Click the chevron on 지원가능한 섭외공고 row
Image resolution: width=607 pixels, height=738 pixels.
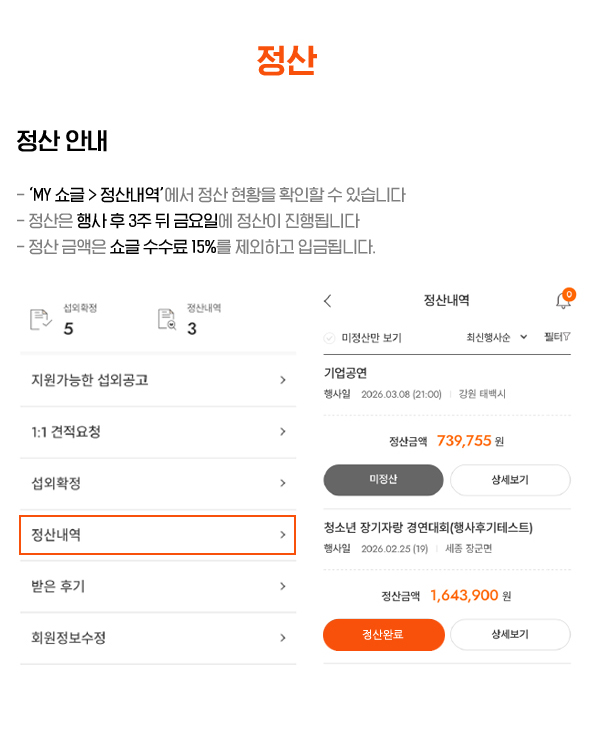tap(283, 380)
